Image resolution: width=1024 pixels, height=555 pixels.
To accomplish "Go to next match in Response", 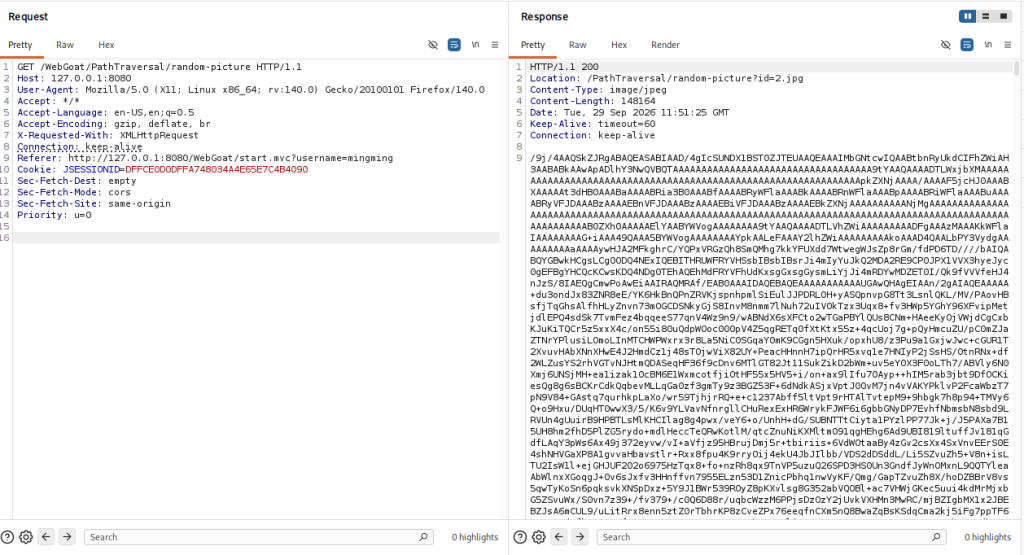I will (x=579, y=537).
